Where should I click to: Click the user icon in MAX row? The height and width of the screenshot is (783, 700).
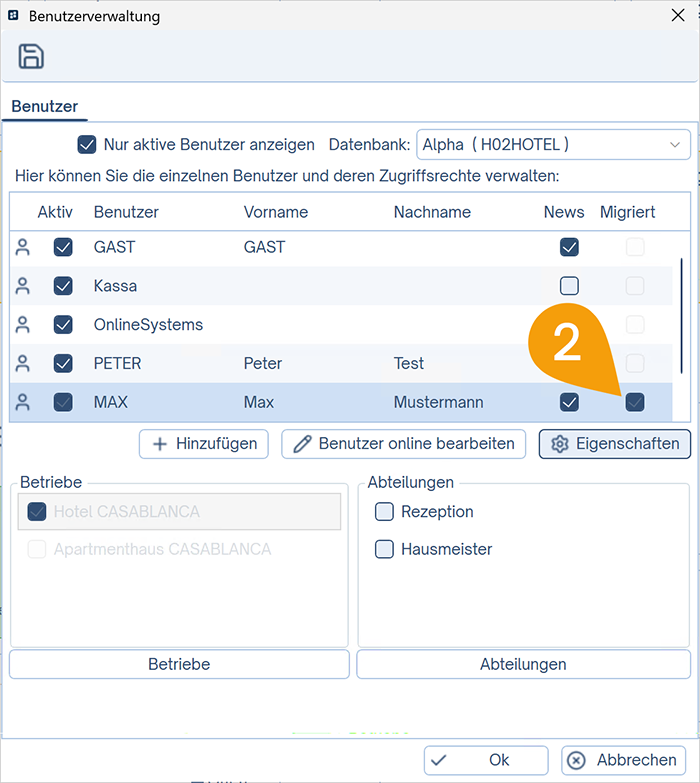point(22,402)
